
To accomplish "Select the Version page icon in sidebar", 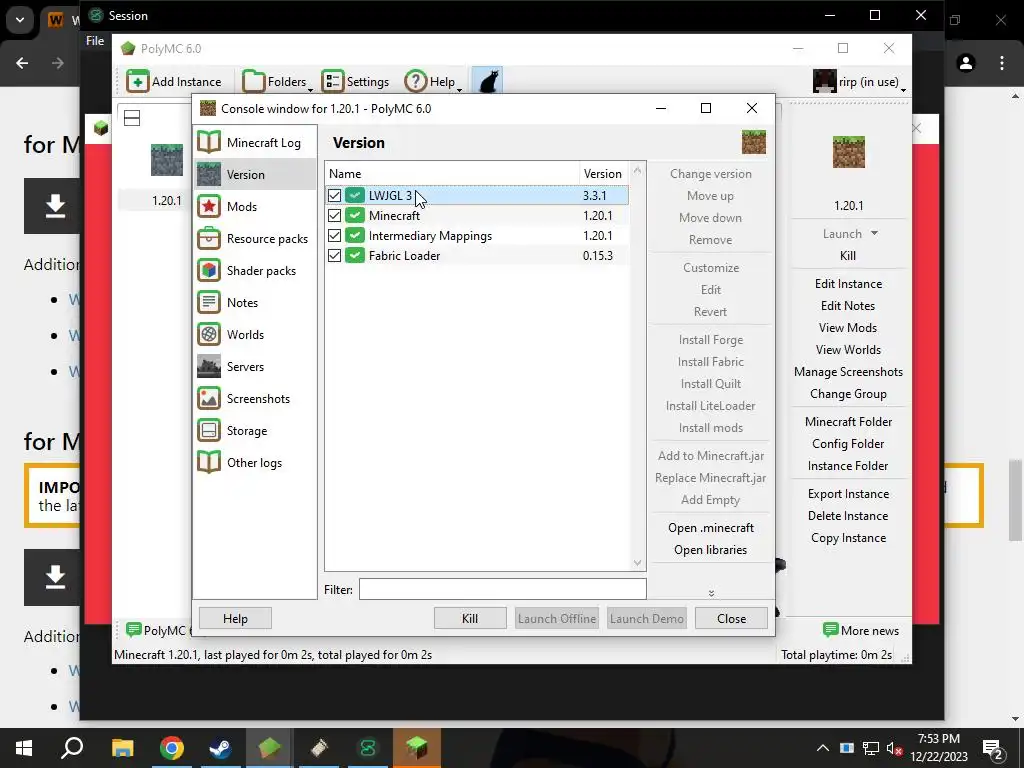I will coord(209,174).
